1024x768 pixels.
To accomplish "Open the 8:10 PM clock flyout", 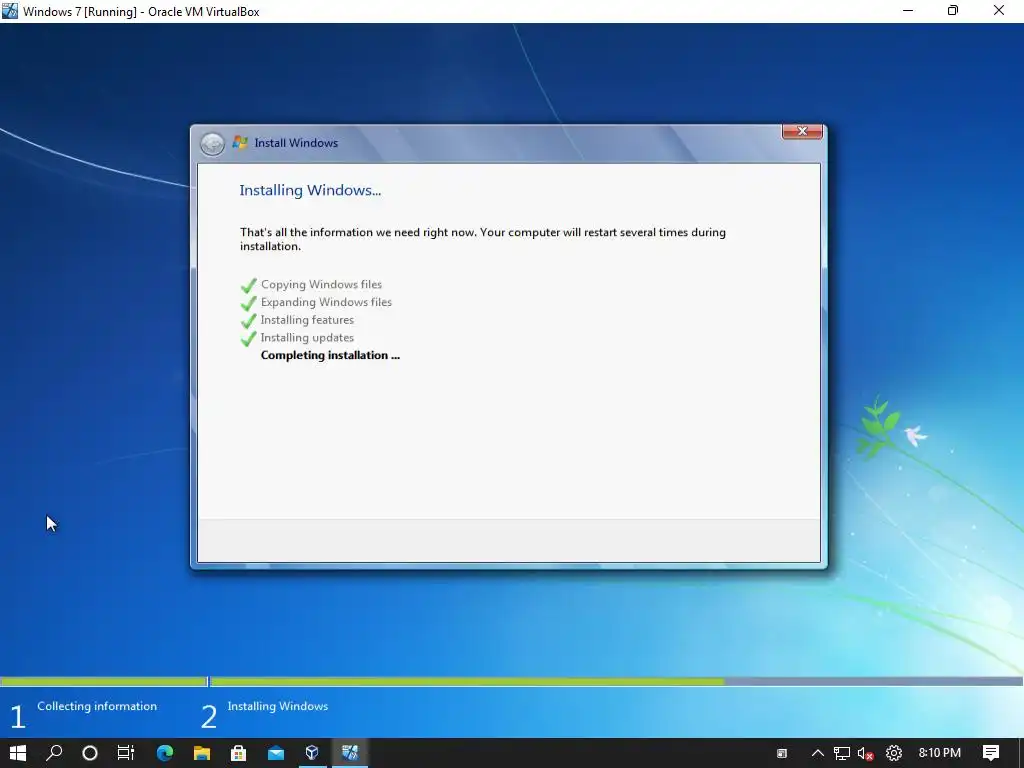I will coord(939,753).
